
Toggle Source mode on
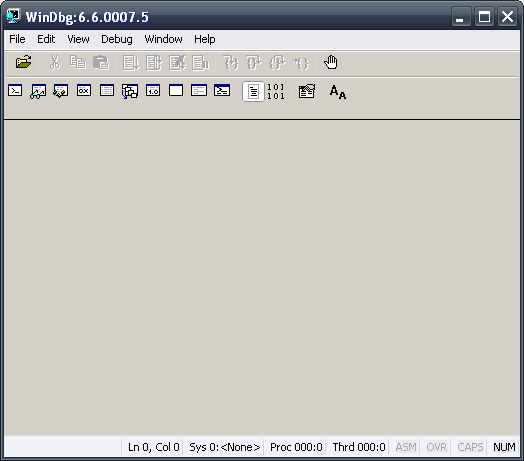[253, 91]
